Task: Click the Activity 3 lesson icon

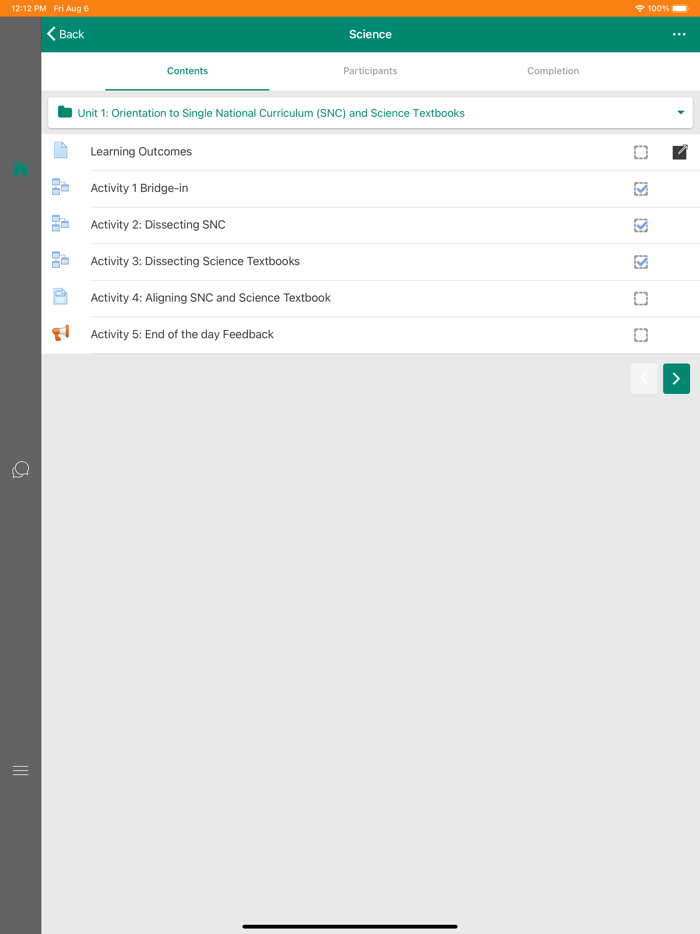Action: tap(60, 260)
